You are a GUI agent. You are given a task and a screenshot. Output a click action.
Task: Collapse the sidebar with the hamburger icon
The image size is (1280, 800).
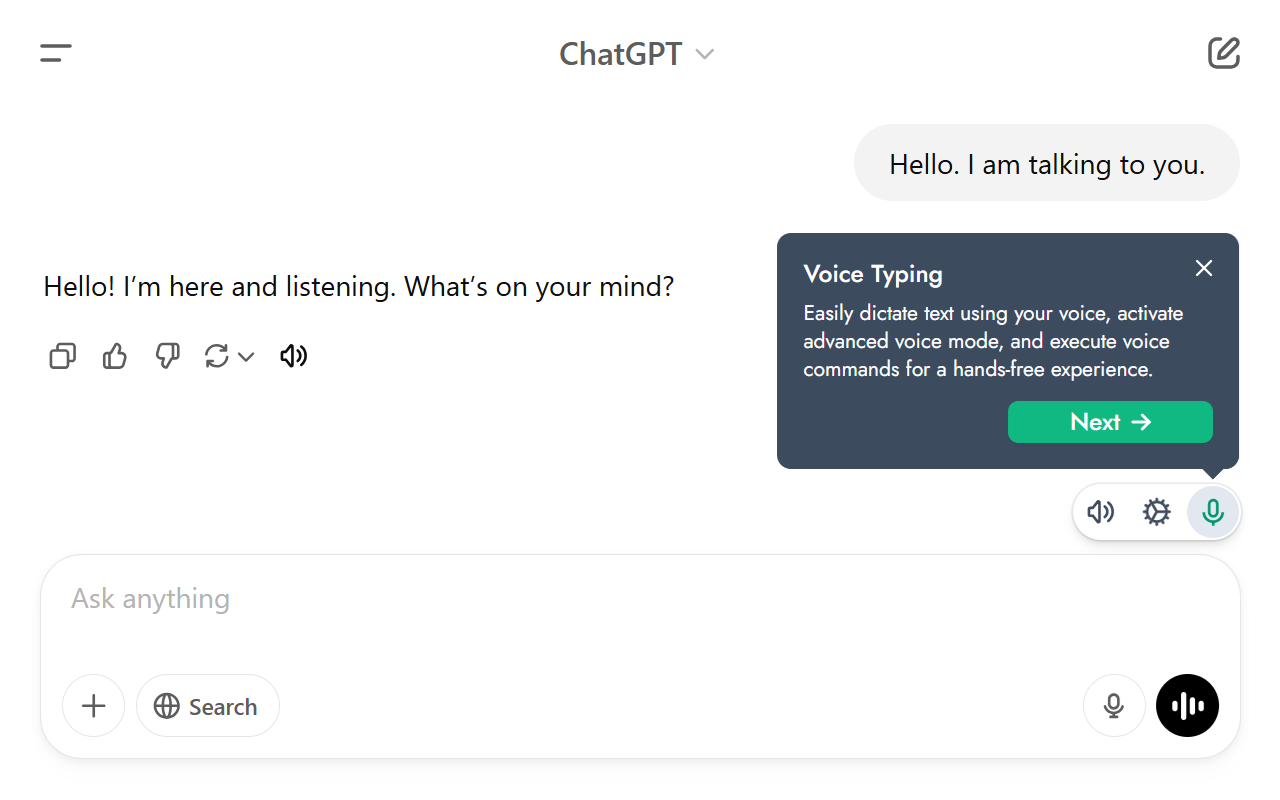[x=55, y=53]
